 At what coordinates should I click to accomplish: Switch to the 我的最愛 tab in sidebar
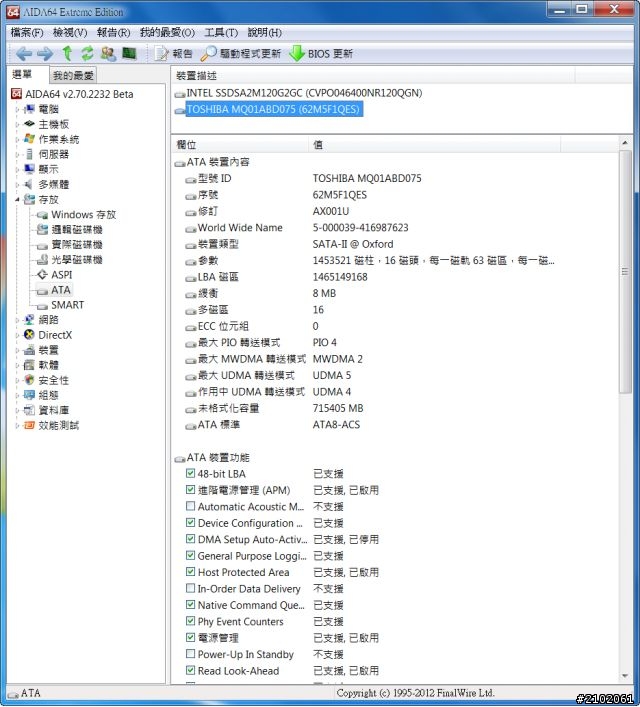(73, 75)
